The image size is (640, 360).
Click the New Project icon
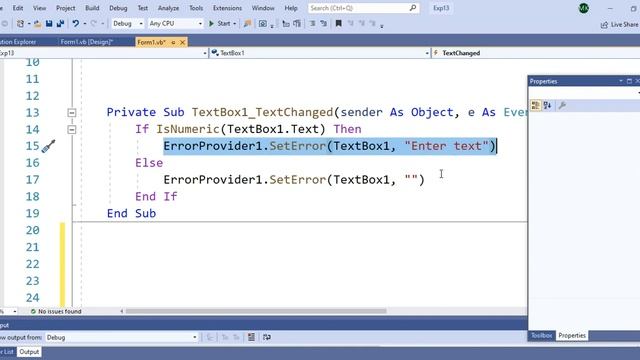20,24
